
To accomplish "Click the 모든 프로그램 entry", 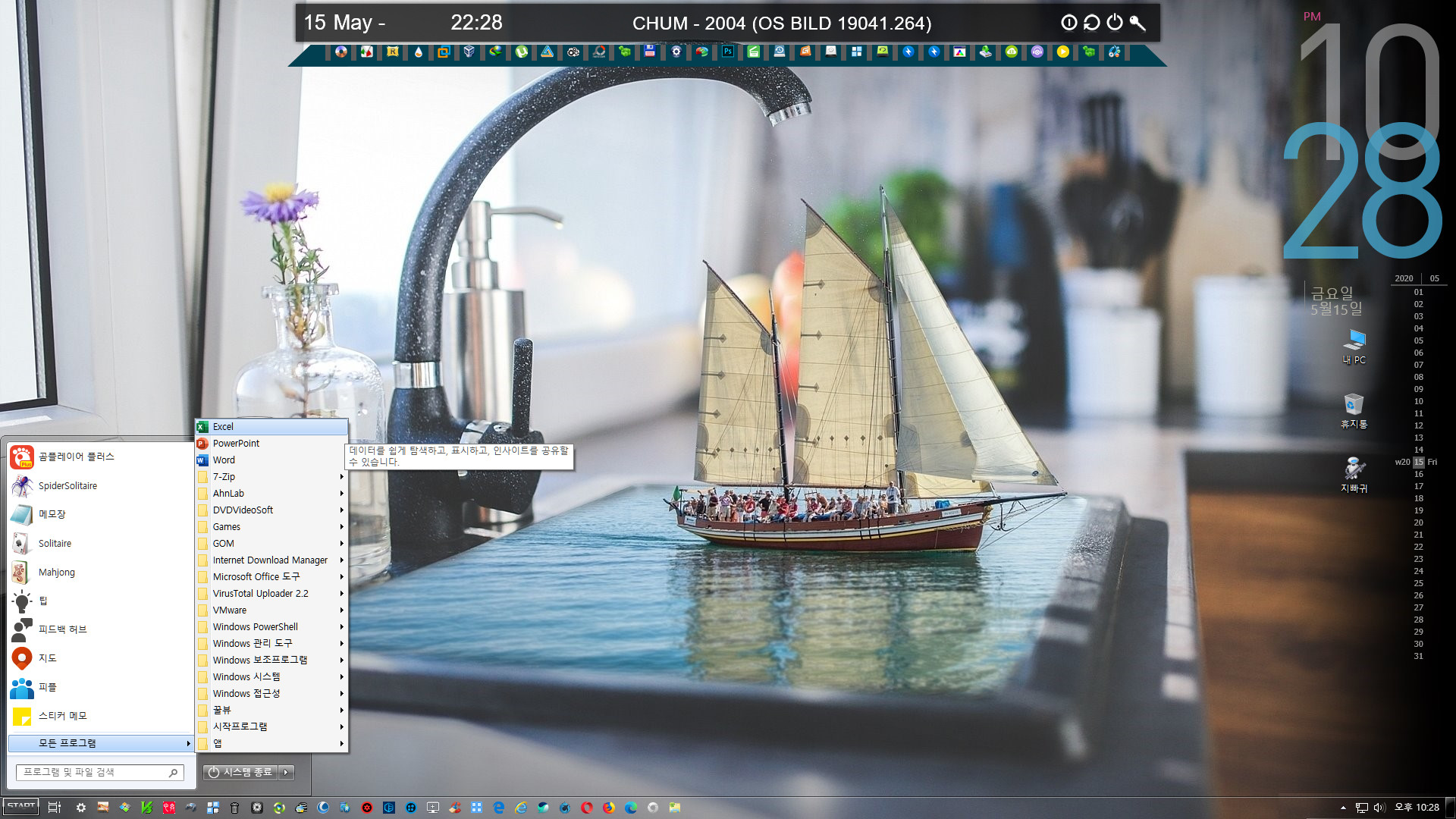I will click(101, 743).
